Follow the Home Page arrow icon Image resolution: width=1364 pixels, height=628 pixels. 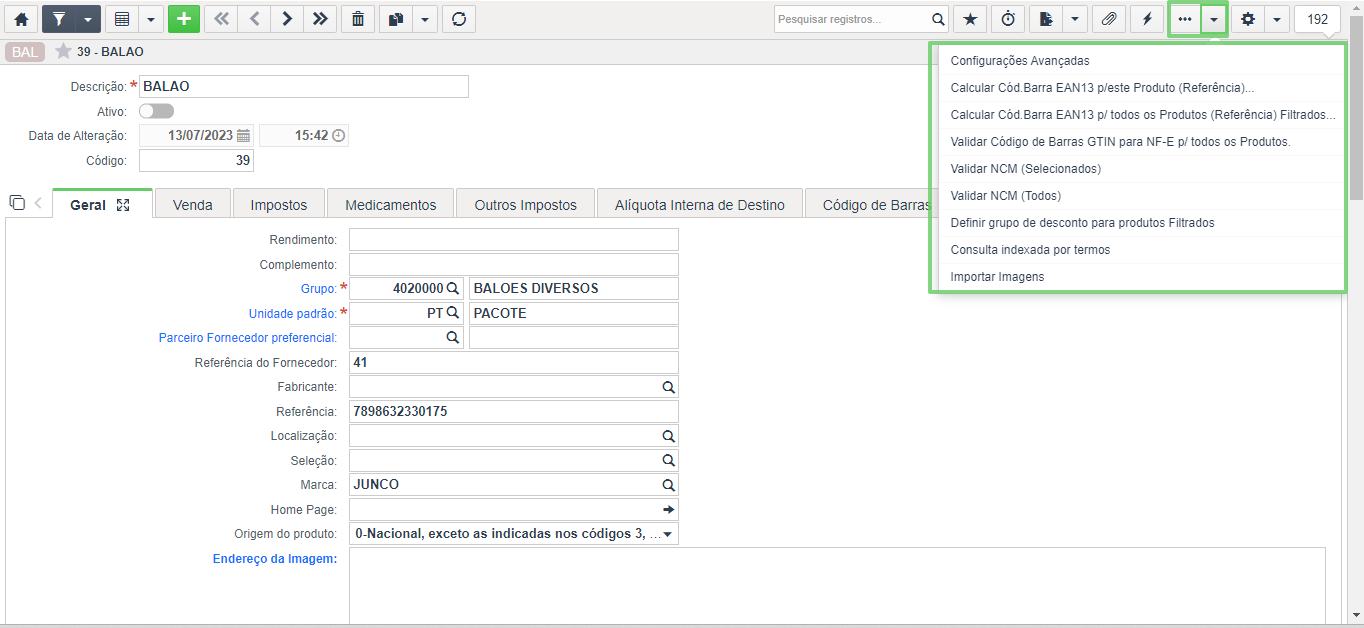(x=669, y=509)
